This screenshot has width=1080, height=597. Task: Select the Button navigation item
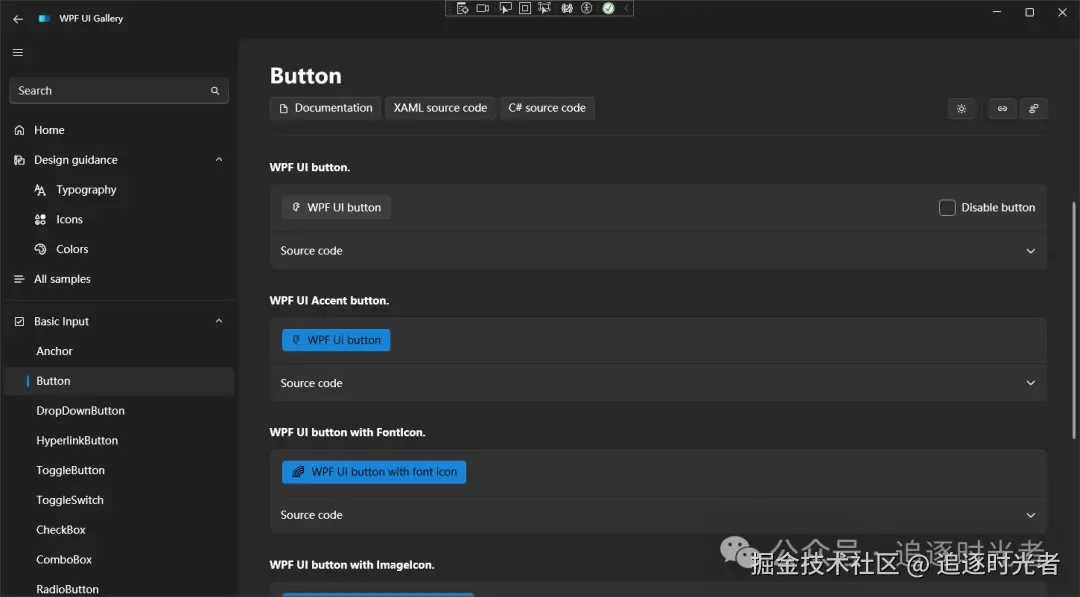pyautogui.click(x=119, y=381)
